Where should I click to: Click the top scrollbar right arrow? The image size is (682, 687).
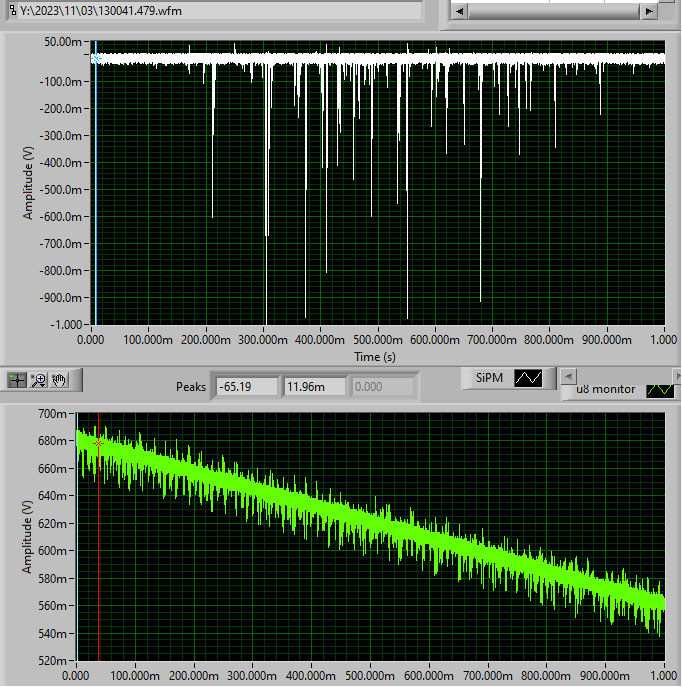click(x=649, y=11)
